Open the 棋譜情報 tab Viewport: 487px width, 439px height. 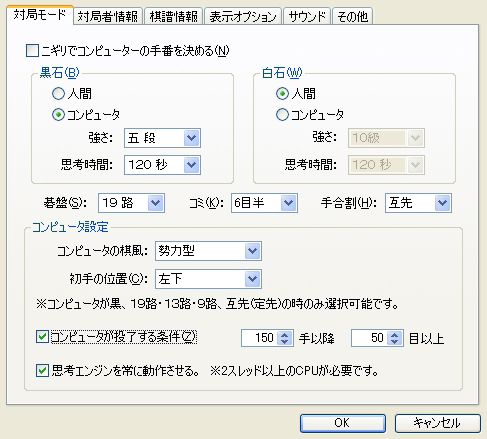tap(173, 16)
